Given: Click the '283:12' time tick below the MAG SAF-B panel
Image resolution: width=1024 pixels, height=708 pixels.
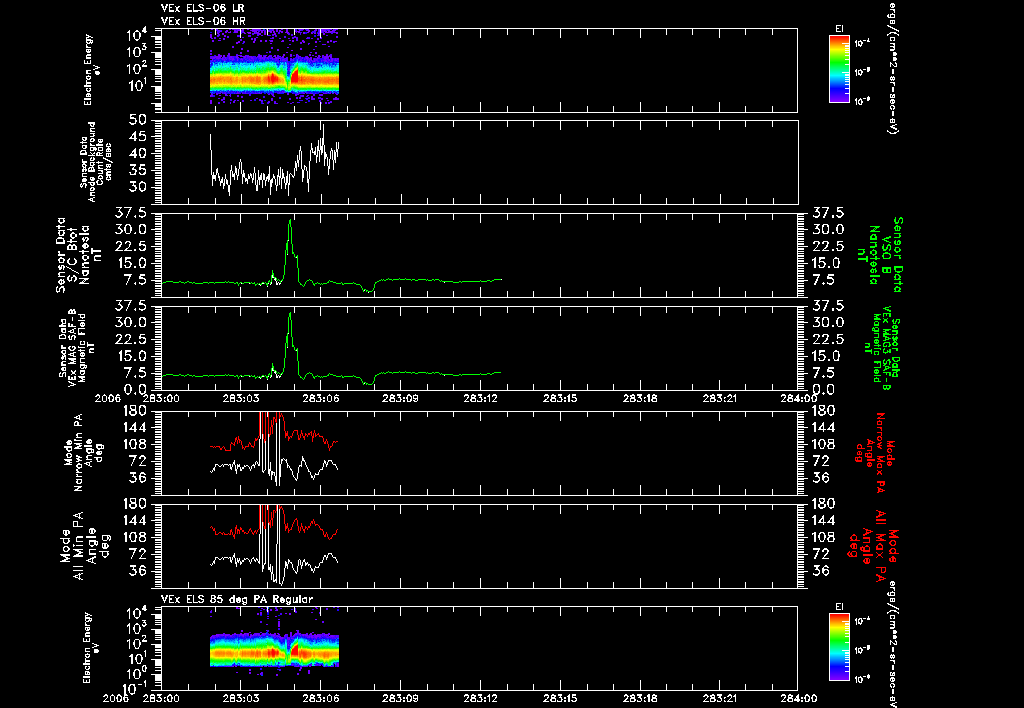Looking at the screenshot, I should click(x=481, y=398).
